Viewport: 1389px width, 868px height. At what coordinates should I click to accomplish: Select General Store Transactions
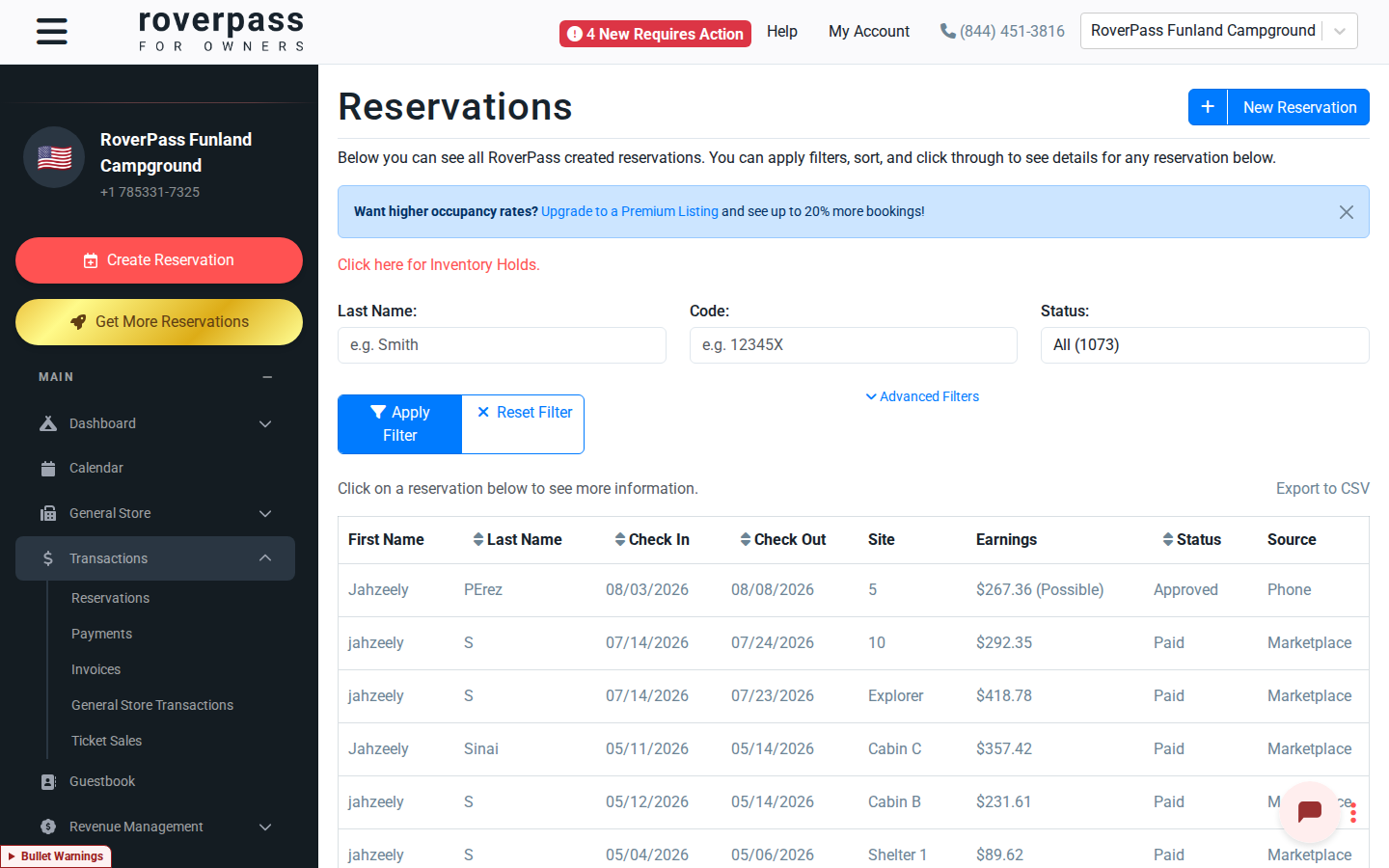pos(152,705)
